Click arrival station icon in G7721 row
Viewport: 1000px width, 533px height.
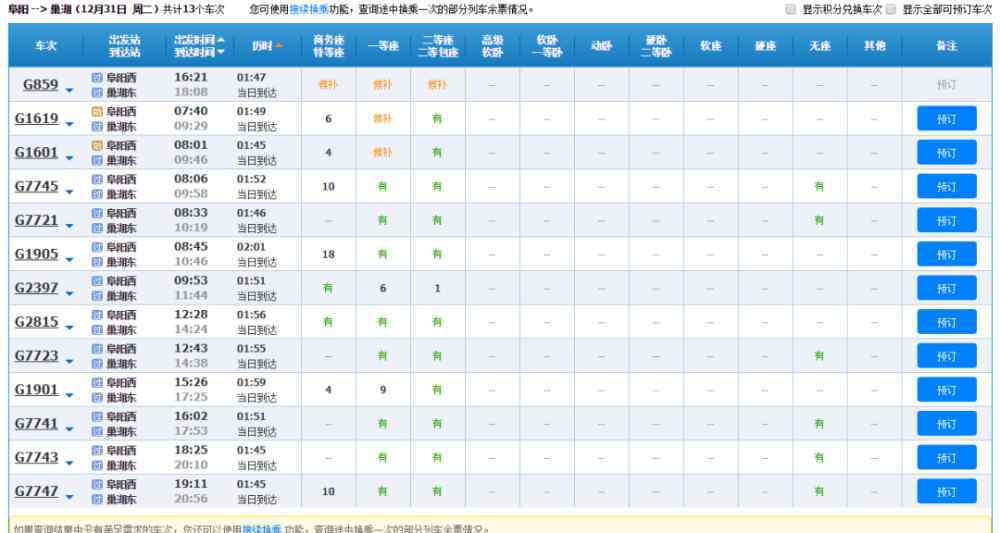tap(97, 228)
